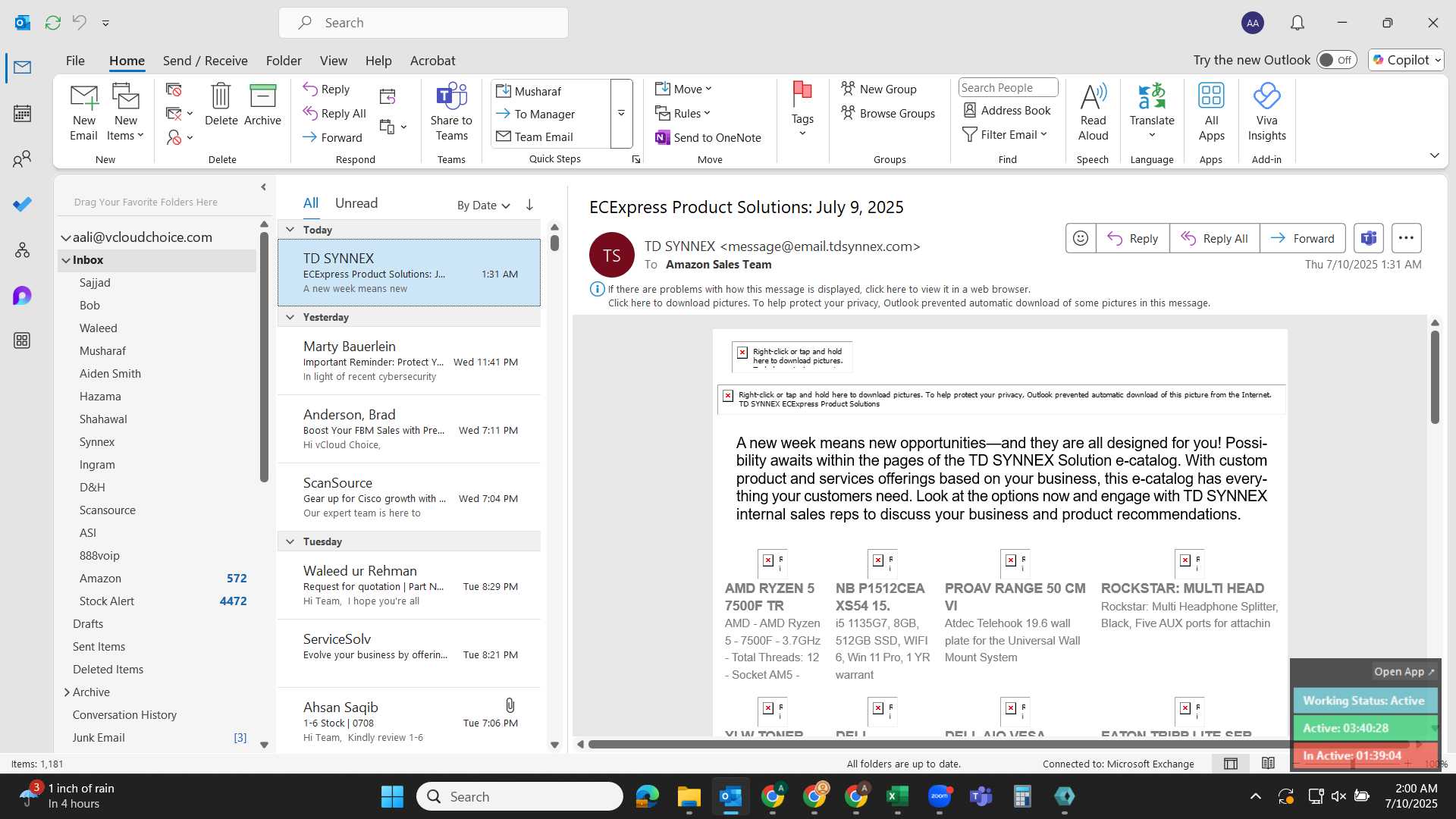Open the Address Book
This screenshot has height=819, width=1456.
[1007, 110]
